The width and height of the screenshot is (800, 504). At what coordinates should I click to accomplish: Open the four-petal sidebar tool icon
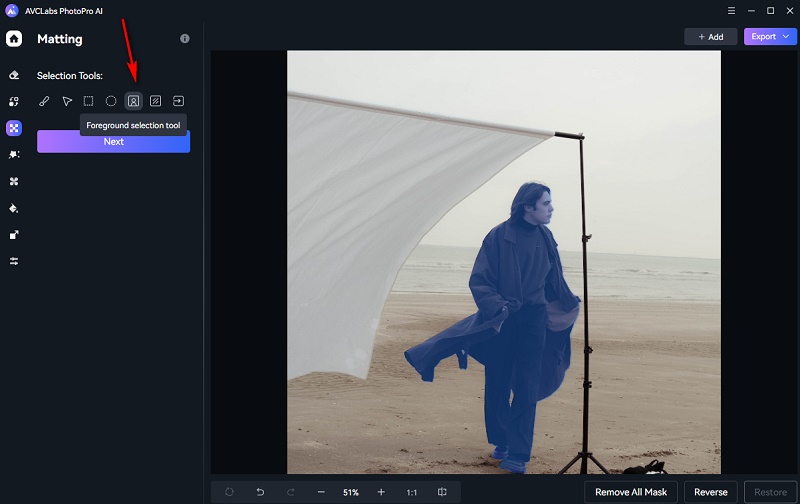[14, 181]
